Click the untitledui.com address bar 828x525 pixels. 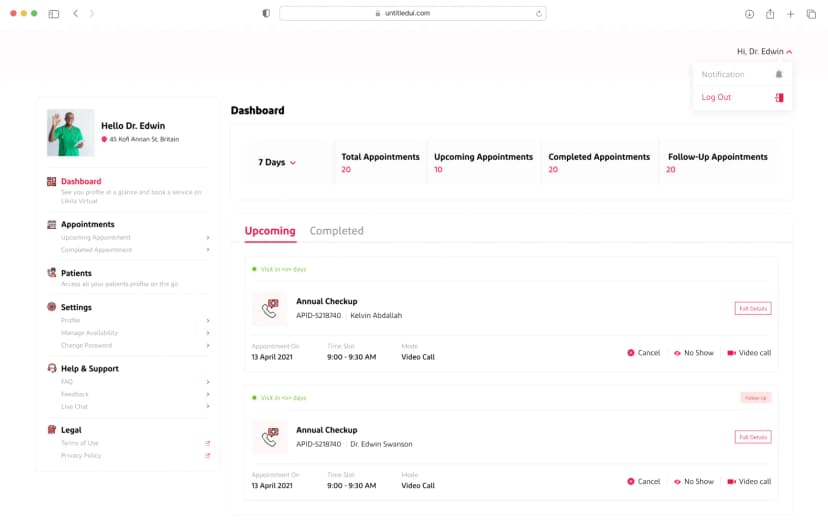412,13
